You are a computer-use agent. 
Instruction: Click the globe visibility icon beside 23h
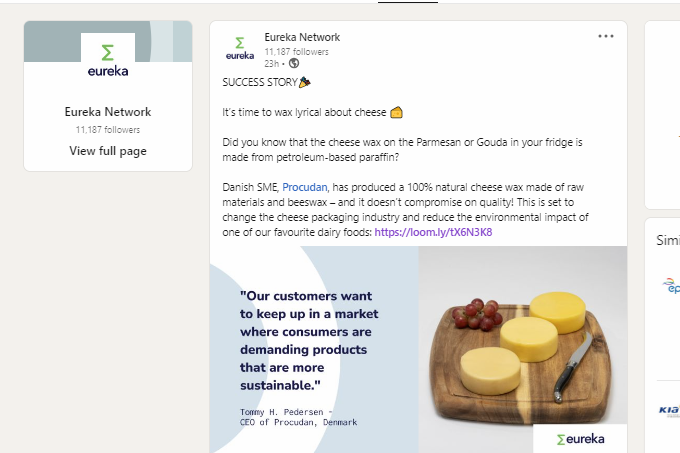pyautogui.click(x=294, y=63)
